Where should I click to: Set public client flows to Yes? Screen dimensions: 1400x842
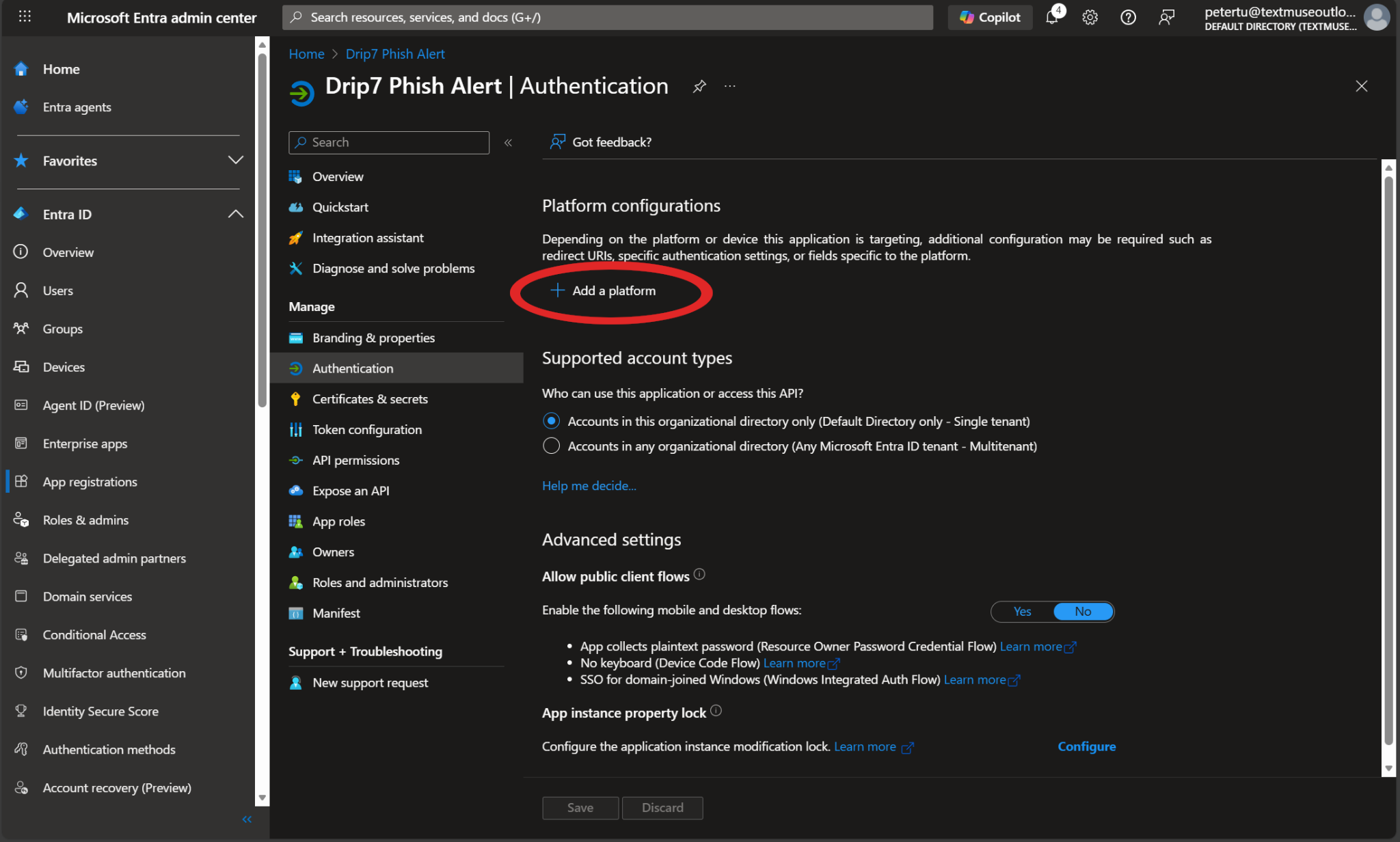pyautogui.click(x=1022, y=612)
